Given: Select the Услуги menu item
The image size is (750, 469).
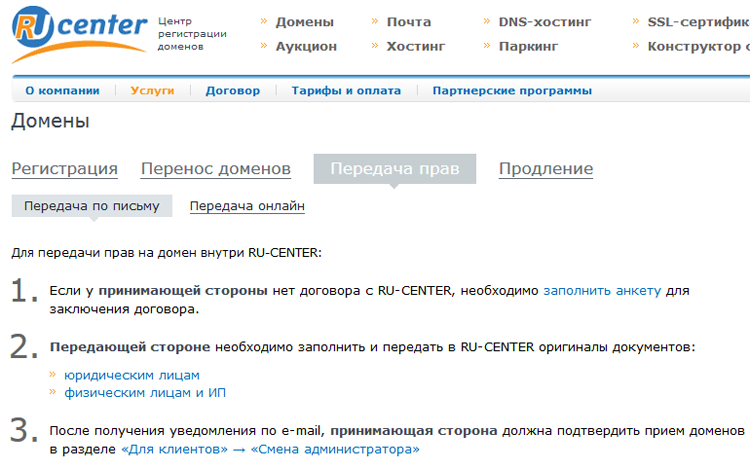Looking at the screenshot, I should point(152,90).
